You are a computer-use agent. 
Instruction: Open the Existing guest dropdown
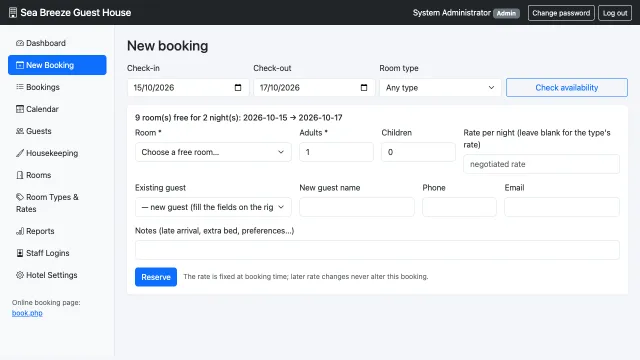pyautogui.click(x=213, y=207)
